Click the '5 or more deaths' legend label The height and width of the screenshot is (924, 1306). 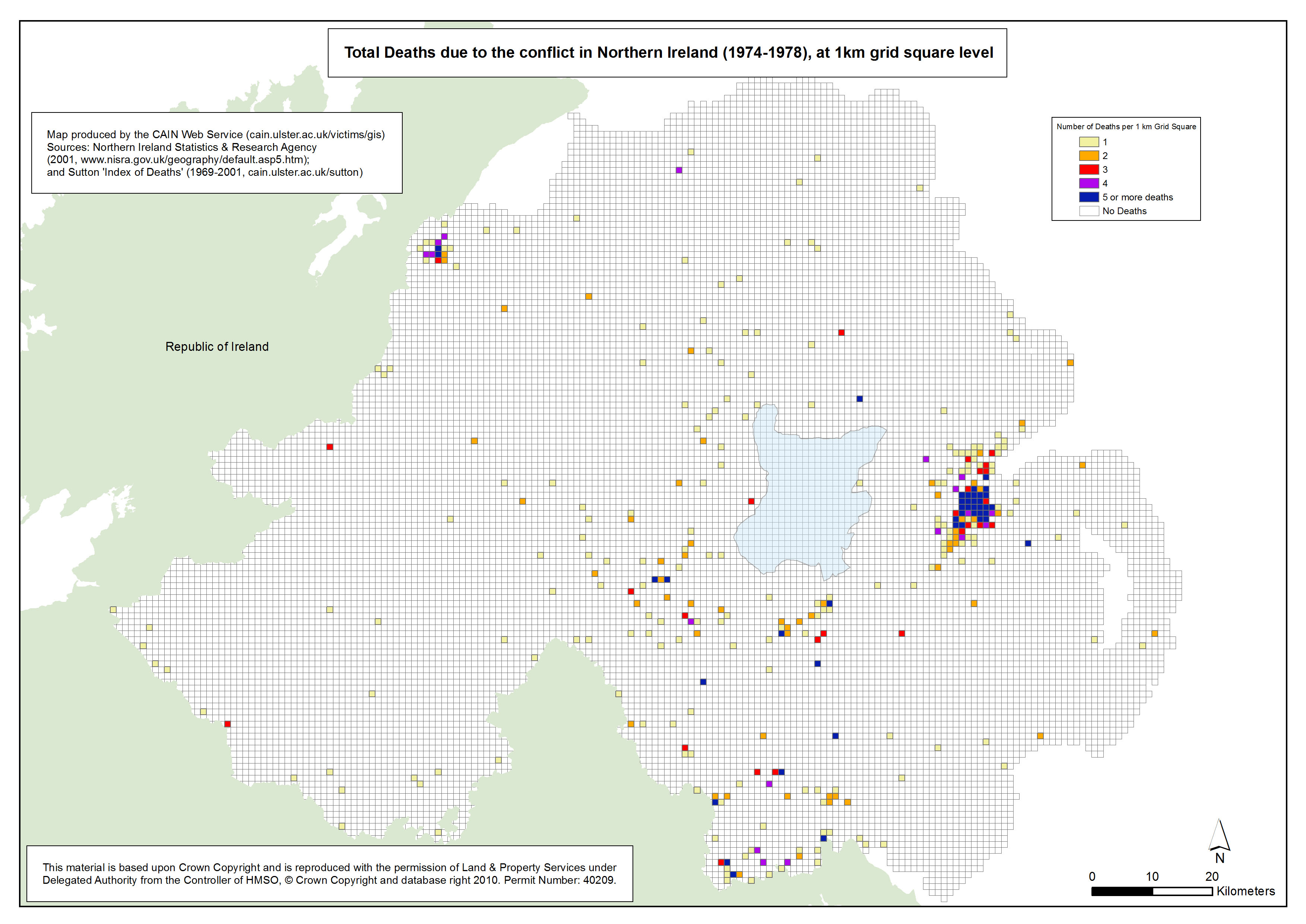click(x=1138, y=197)
